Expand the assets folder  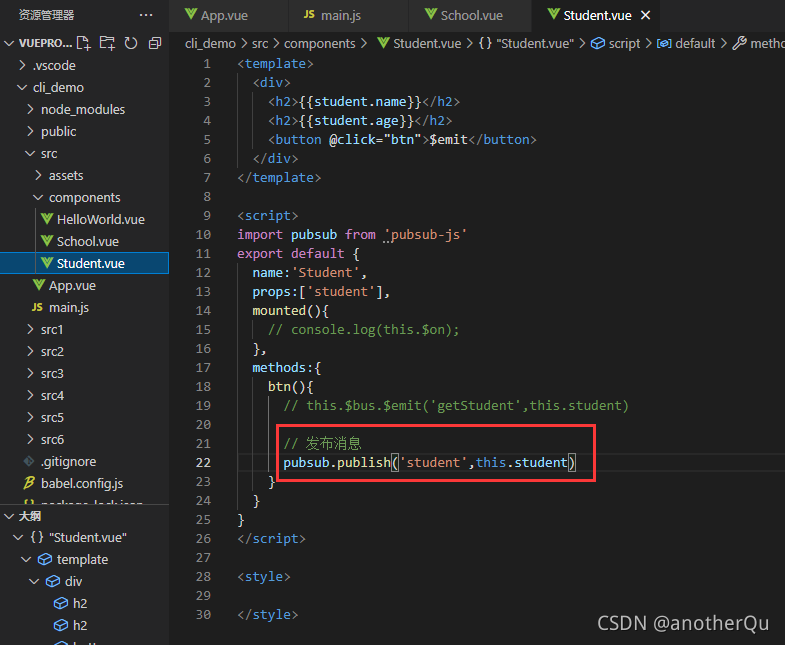tap(38, 176)
